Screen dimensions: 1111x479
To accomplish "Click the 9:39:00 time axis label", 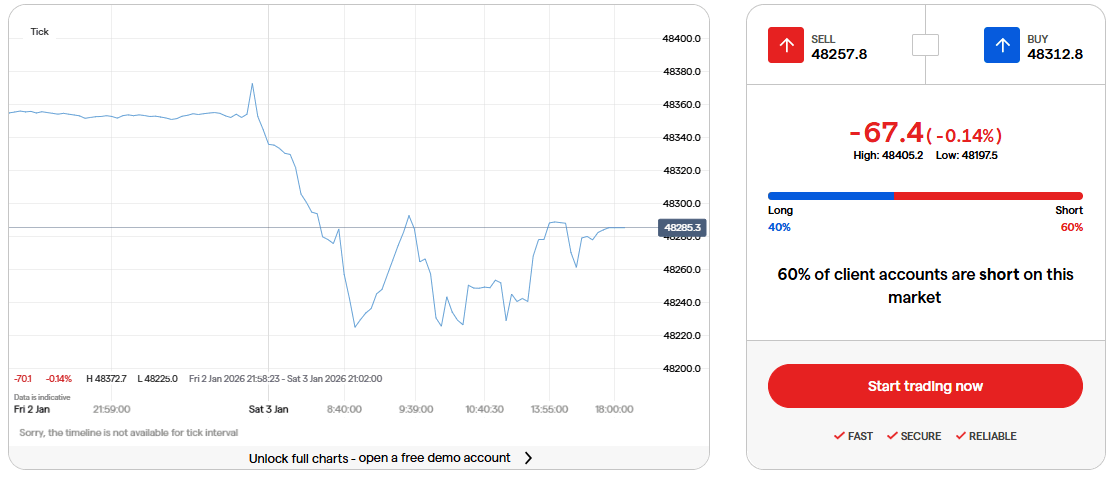I will point(415,409).
